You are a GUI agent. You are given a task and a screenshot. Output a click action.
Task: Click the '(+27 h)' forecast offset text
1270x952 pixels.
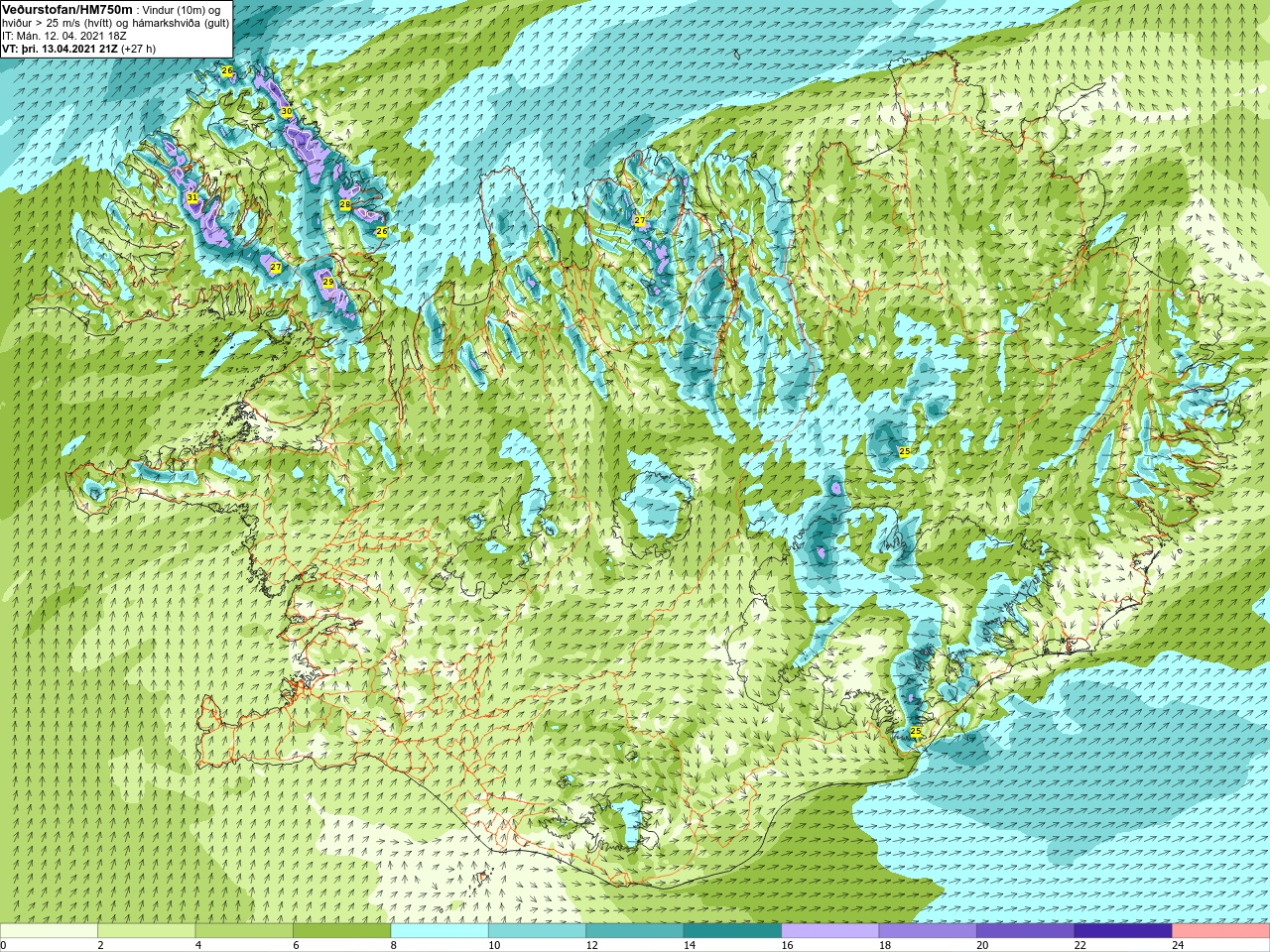[x=138, y=48]
